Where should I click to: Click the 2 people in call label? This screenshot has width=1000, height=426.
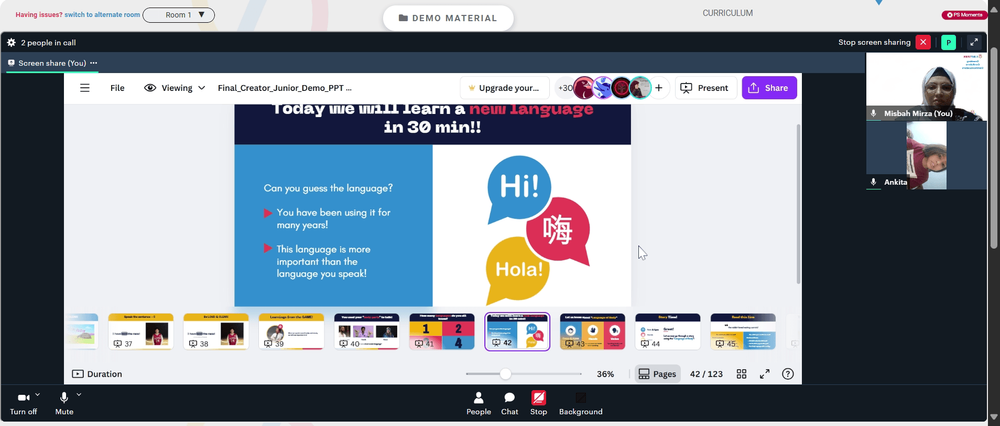pyautogui.click(x=48, y=43)
